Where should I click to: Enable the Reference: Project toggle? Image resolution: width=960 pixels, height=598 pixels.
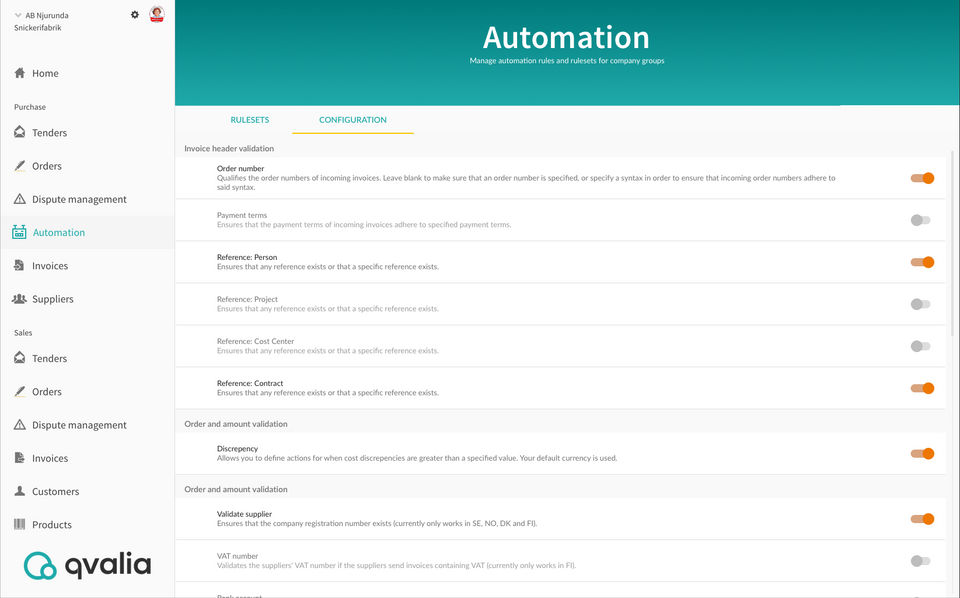[920, 304]
